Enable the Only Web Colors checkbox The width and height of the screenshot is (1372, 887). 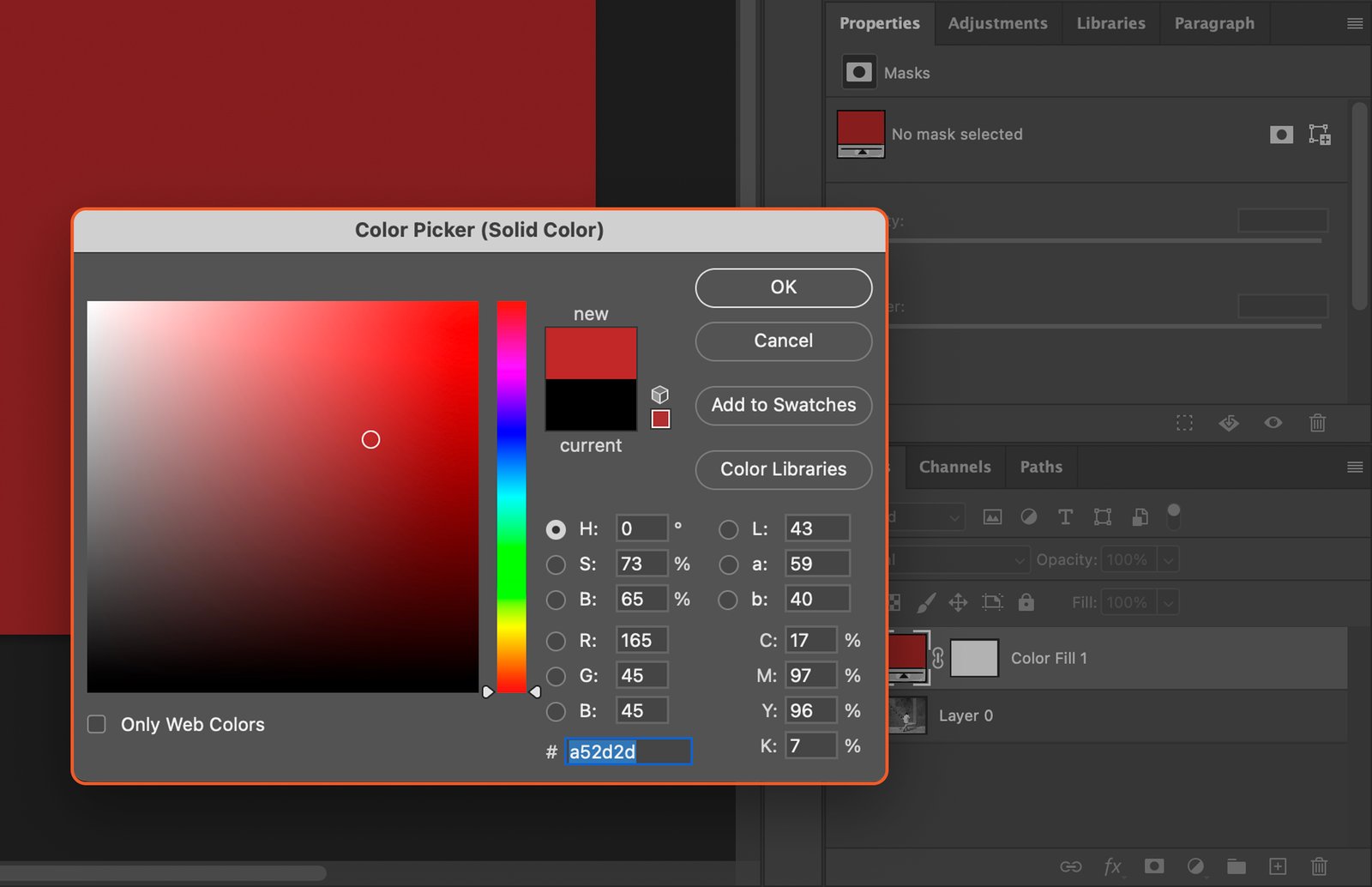[97, 725]
